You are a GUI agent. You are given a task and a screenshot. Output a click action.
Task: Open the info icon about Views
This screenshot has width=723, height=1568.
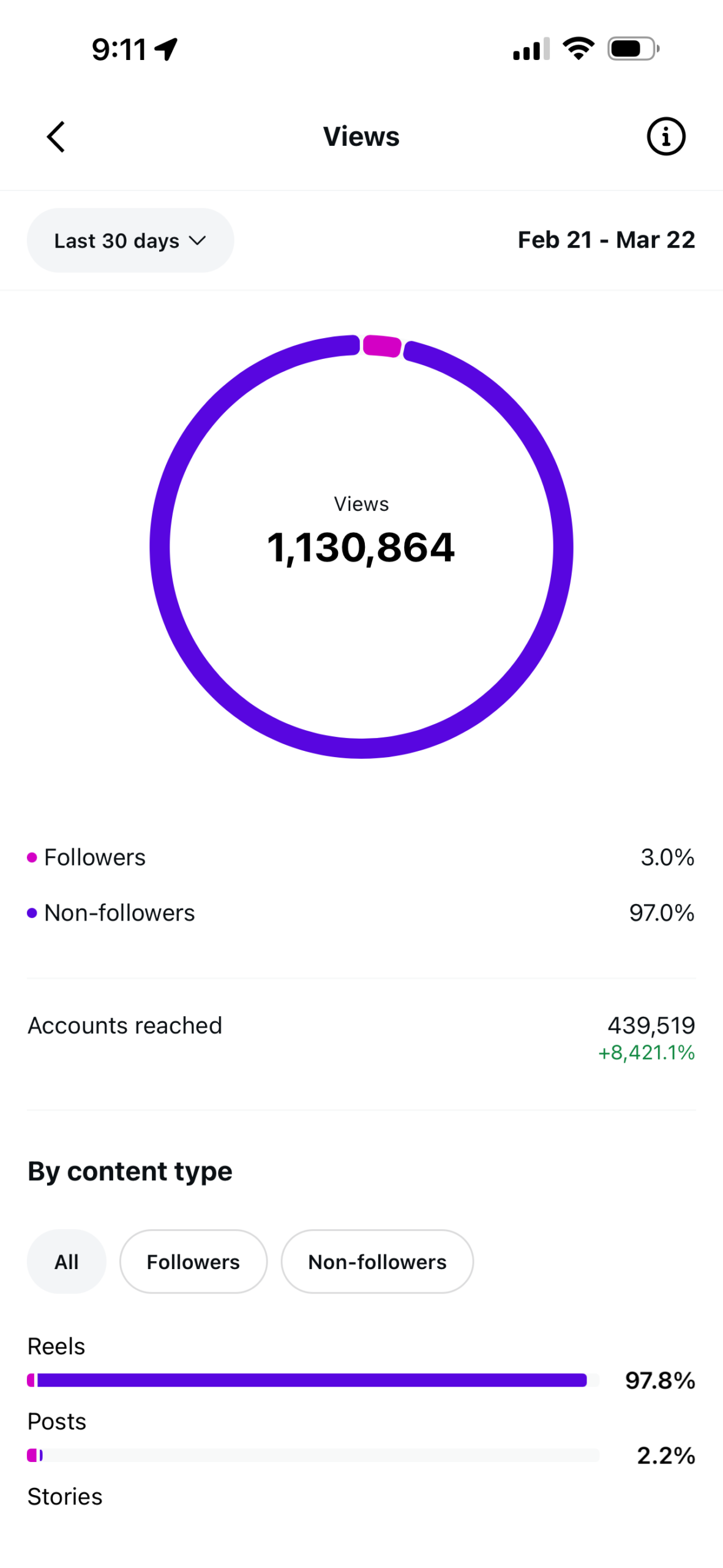coord(665,137)
